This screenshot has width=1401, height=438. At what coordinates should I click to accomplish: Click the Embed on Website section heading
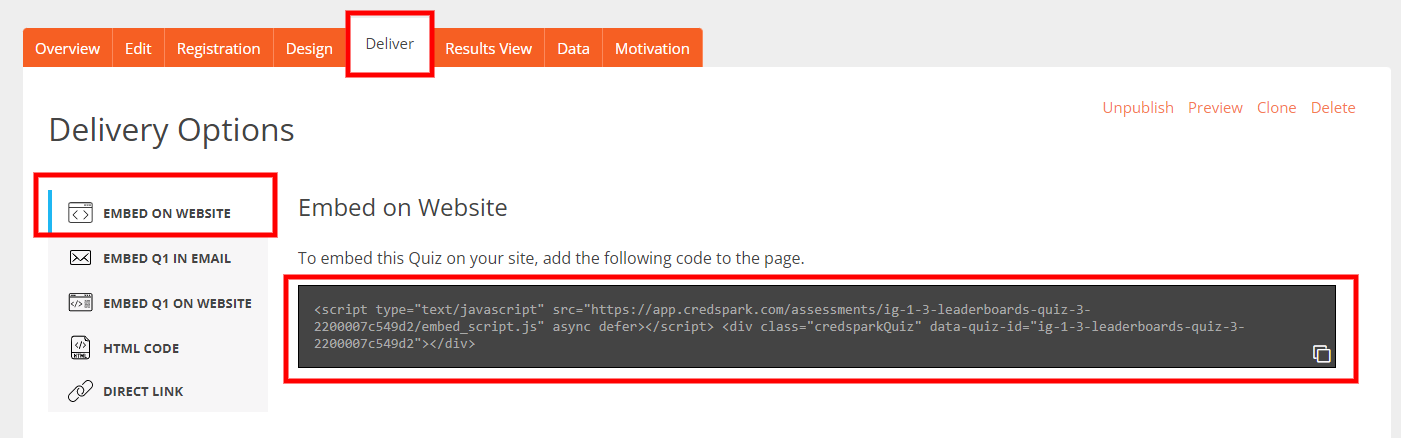tap(403, 208)
